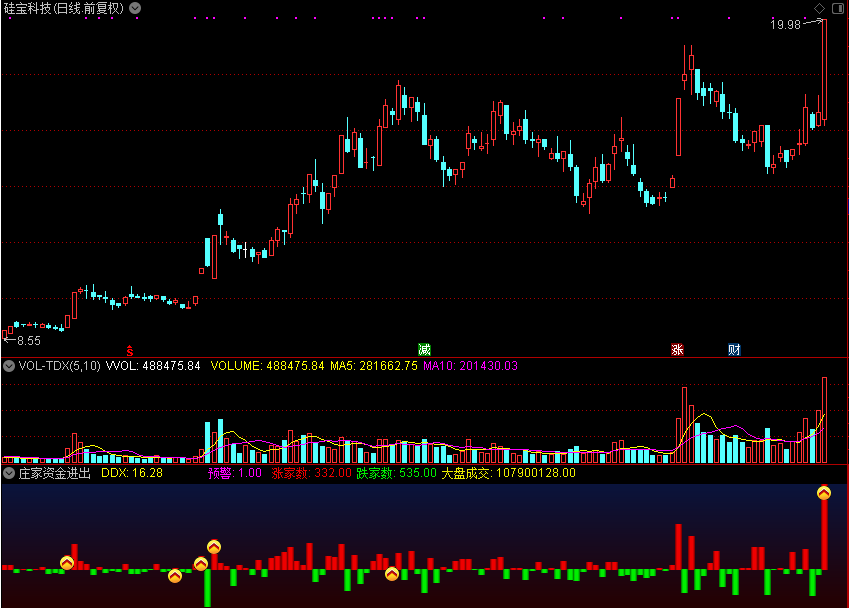Click the DDX: 16.28 value

132,473
